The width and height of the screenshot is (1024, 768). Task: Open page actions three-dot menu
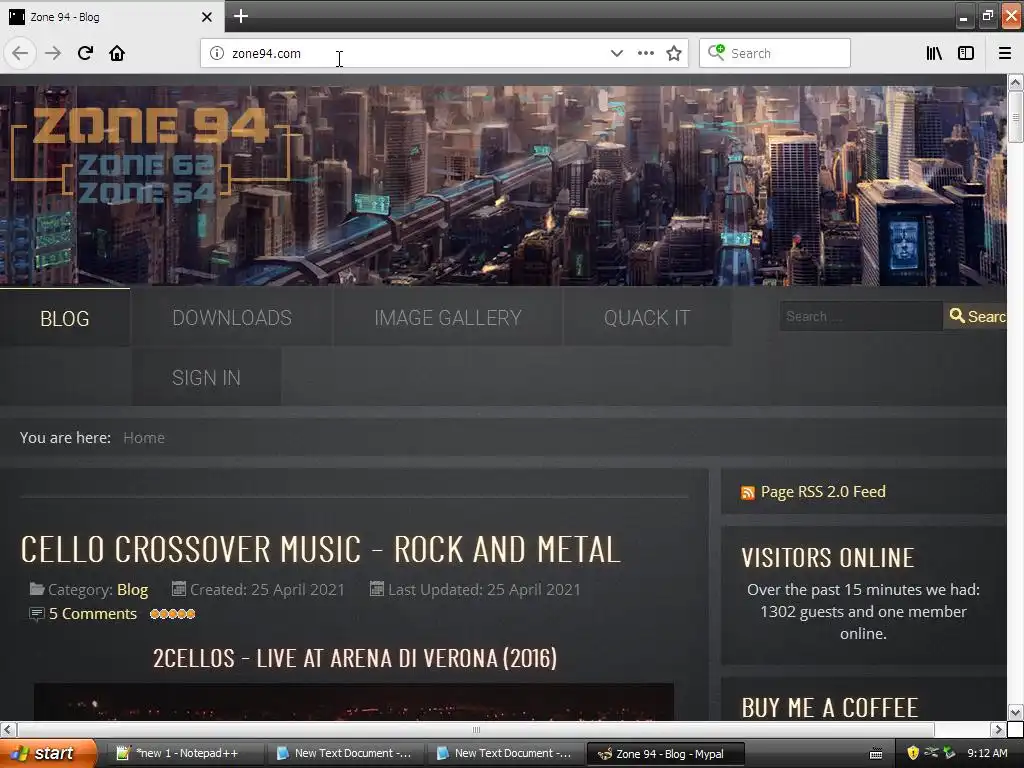tap(645, 53)
